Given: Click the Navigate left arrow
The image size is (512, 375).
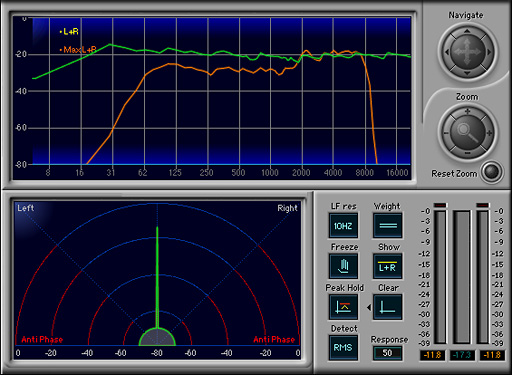Looking at the screenshot, I should (x=447, y=52).
